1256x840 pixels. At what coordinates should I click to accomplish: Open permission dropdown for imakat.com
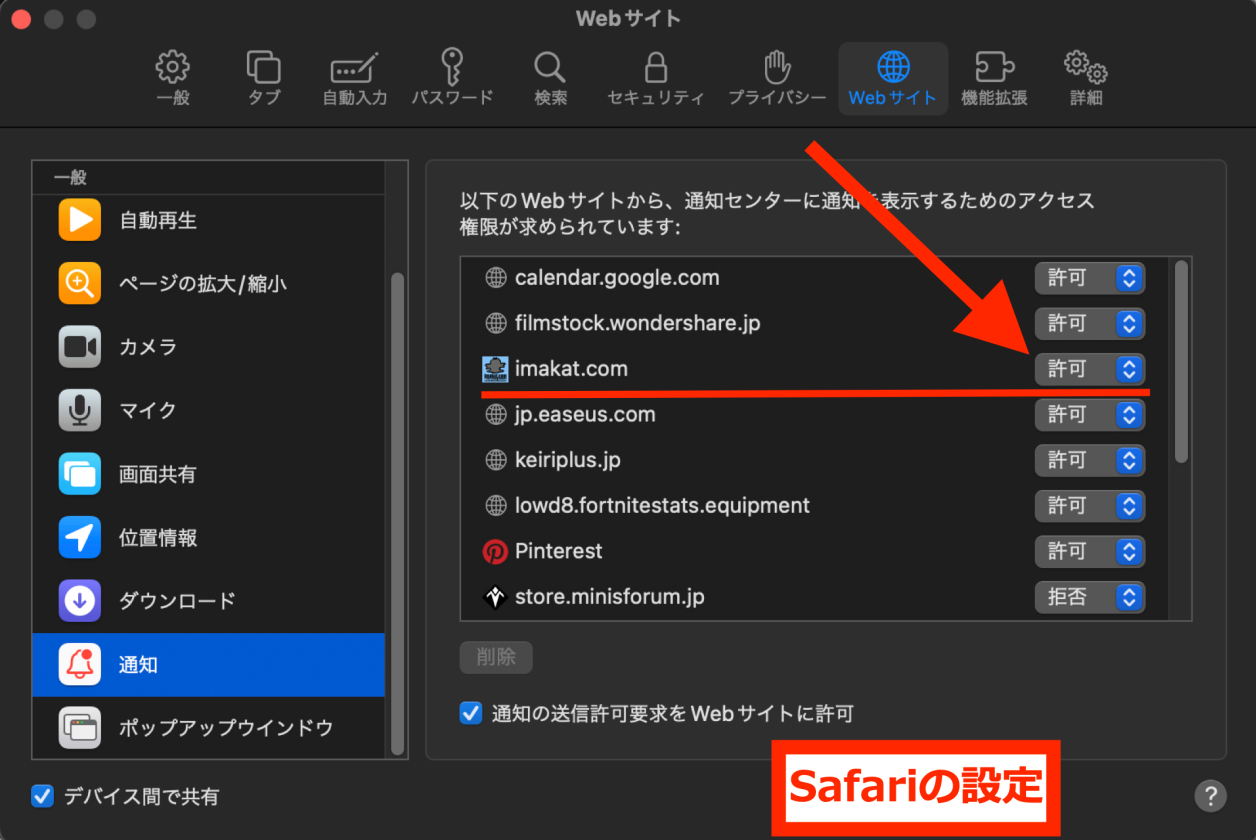tap(1089, 369)
